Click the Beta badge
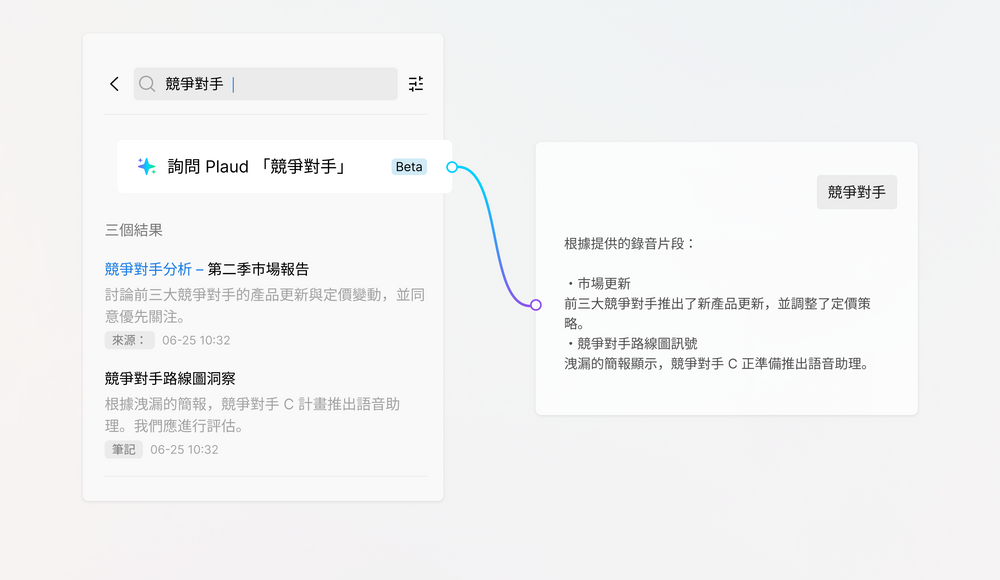The width and height of the screenshot is (1000, 580). (x=409, y=167)
